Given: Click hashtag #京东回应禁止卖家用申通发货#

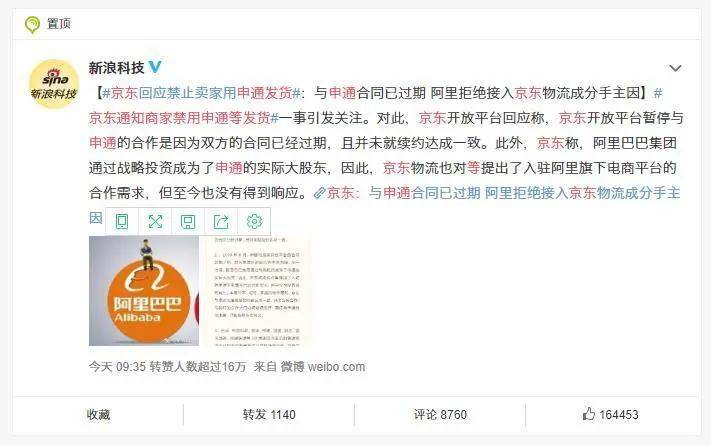Looking at the screenshot, I should [x=201, y=93].
